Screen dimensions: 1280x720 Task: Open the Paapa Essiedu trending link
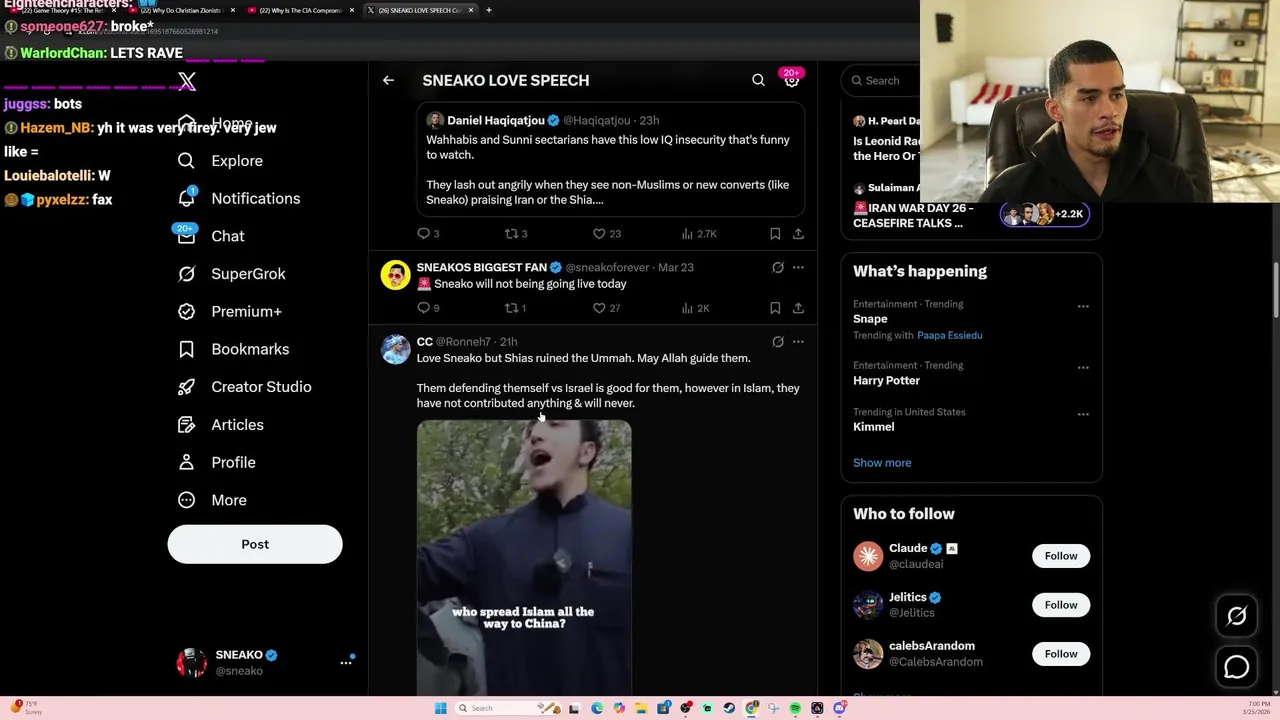point(949,335)
